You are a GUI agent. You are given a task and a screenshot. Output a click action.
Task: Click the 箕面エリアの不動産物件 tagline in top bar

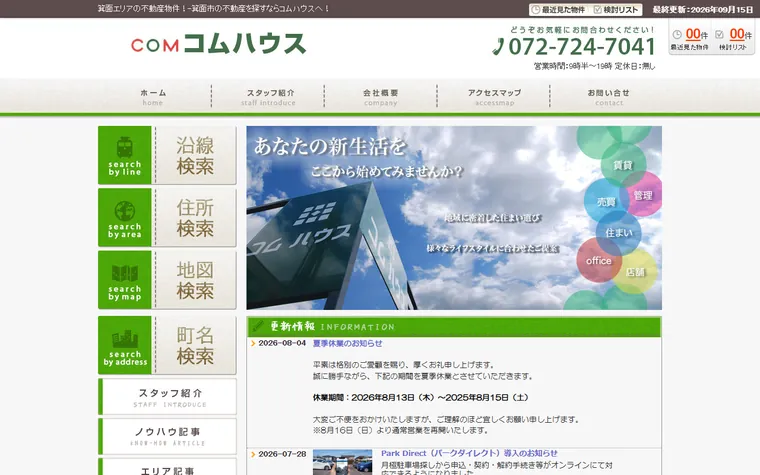(214, 9)
